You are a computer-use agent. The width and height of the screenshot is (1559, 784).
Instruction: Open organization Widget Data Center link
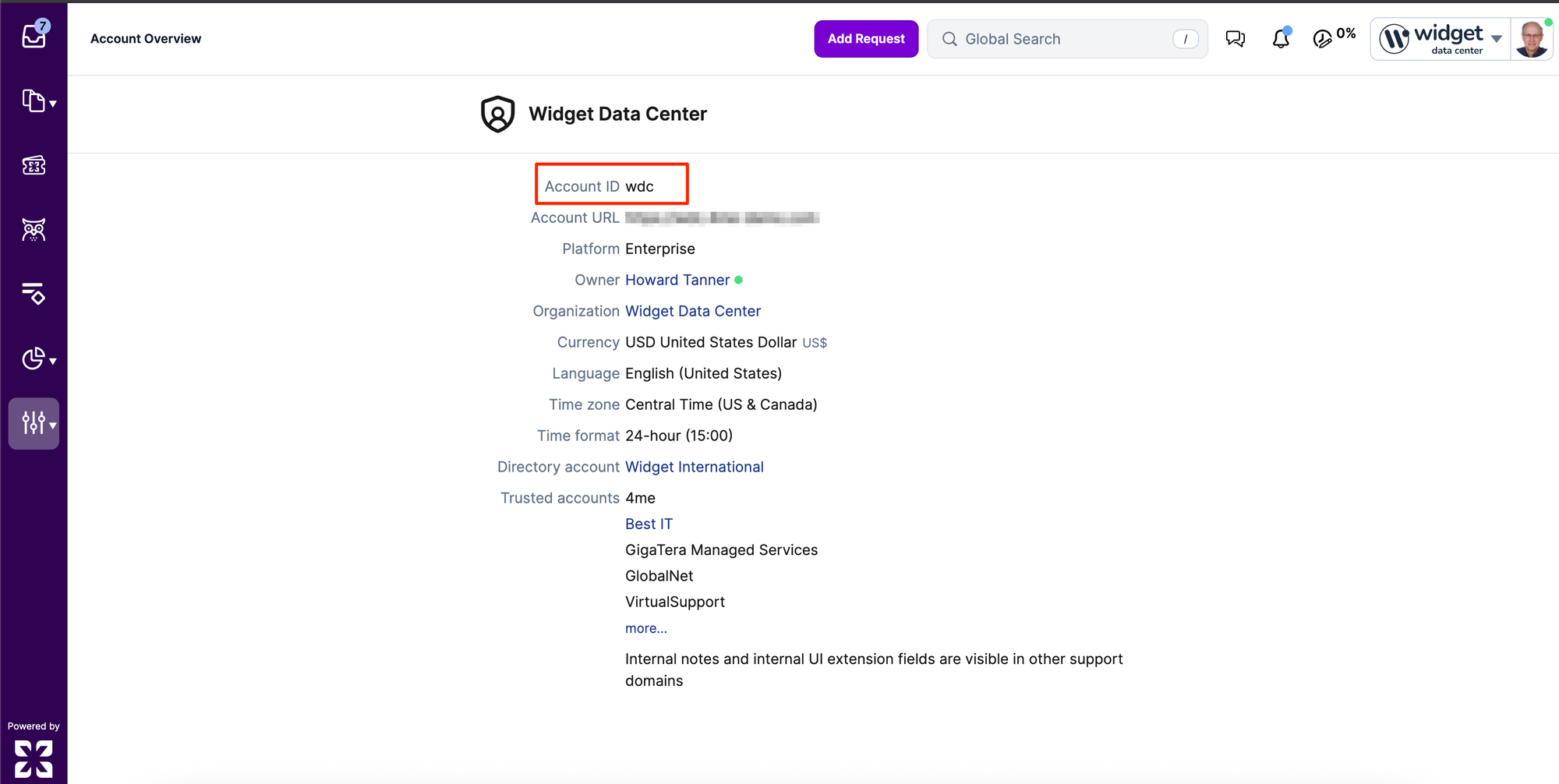(x=693, y=311)
